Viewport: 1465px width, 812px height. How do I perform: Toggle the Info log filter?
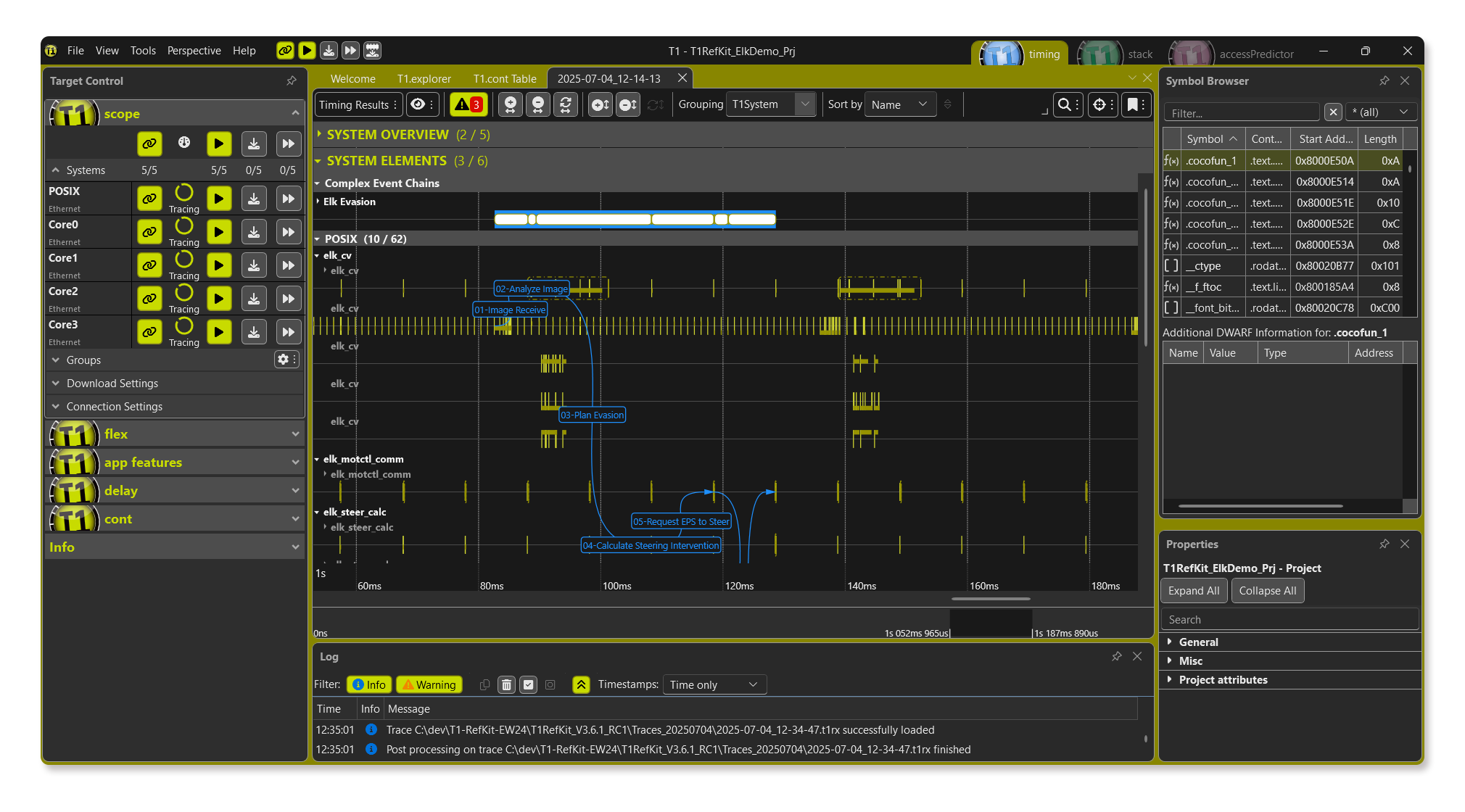pyautogui.click(x=369, y=684)
